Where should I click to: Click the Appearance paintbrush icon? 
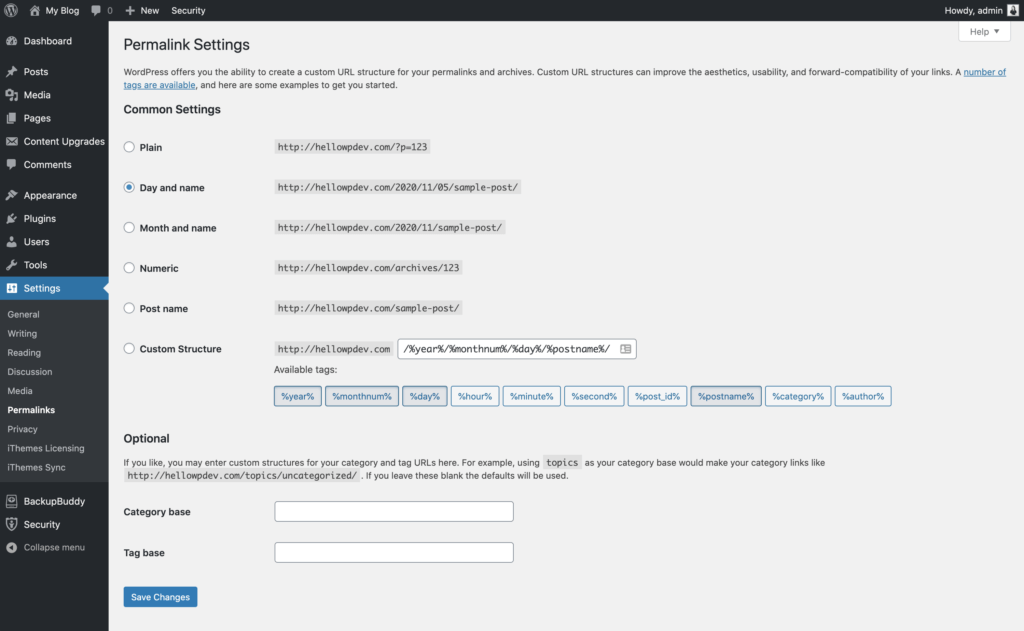tap(11, 195)
